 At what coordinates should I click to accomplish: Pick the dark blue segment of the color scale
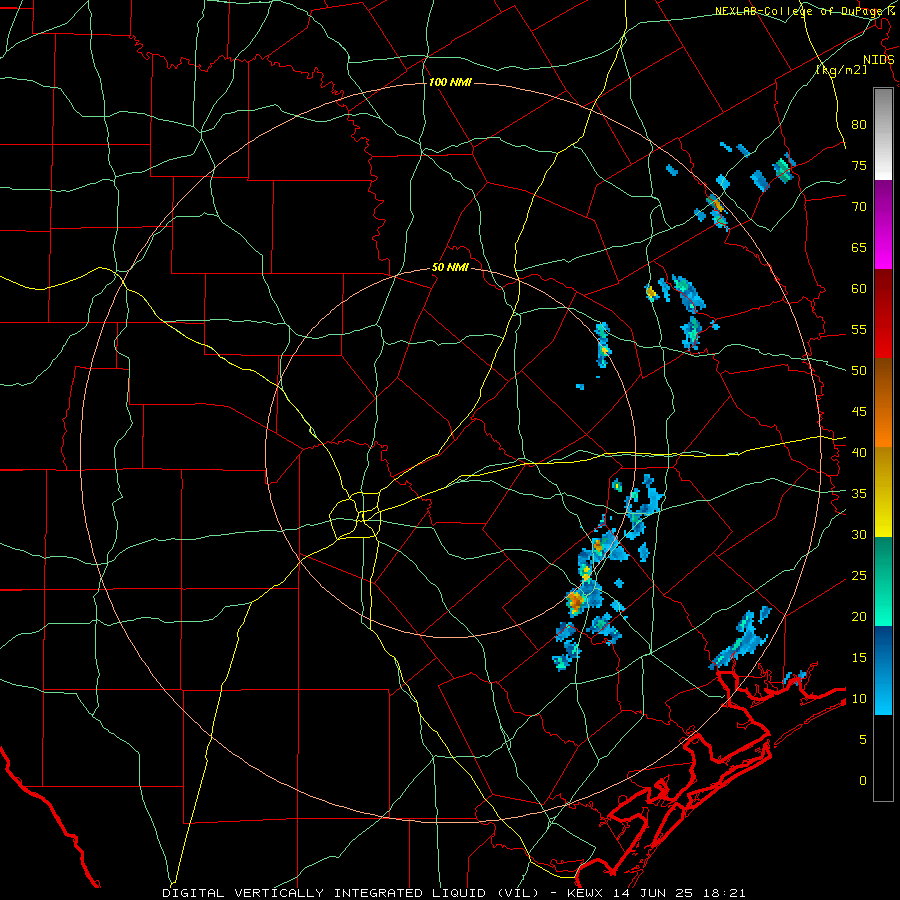(x=883, y=670)
